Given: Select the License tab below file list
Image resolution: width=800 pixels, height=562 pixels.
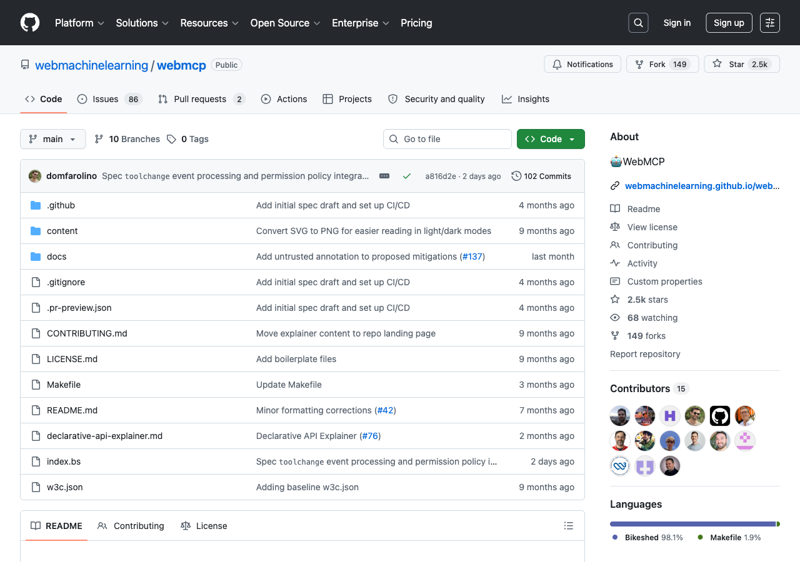Looking at the screenshot, I should coord(204,526).
